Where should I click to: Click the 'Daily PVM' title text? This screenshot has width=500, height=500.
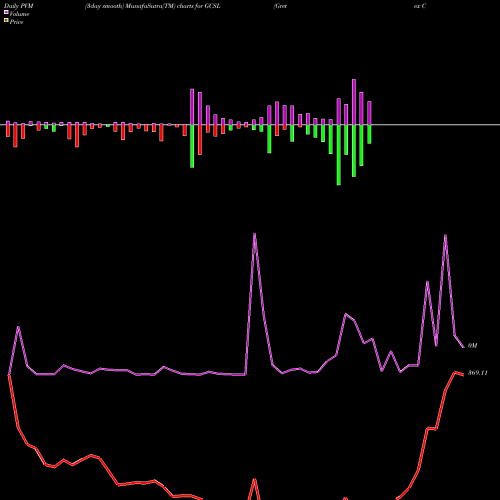click(x=19, y=6)
